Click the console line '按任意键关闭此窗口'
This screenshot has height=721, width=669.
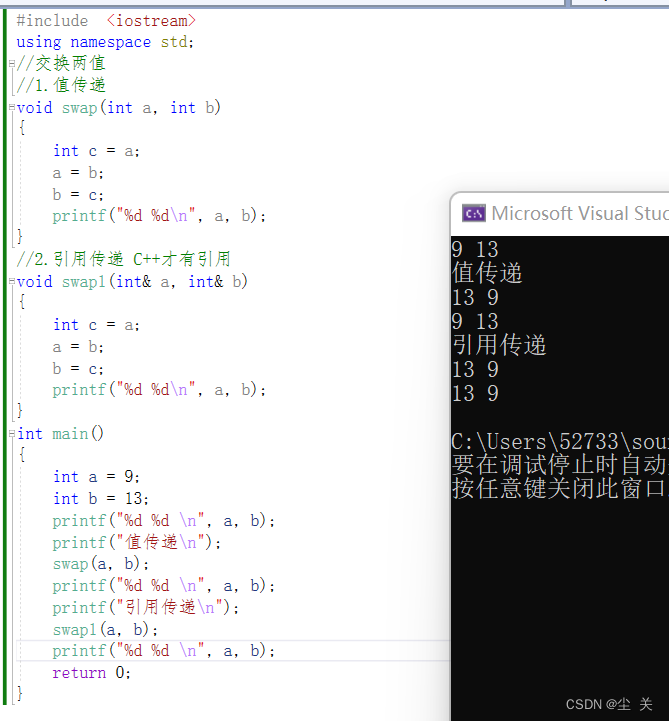[560, 488]
